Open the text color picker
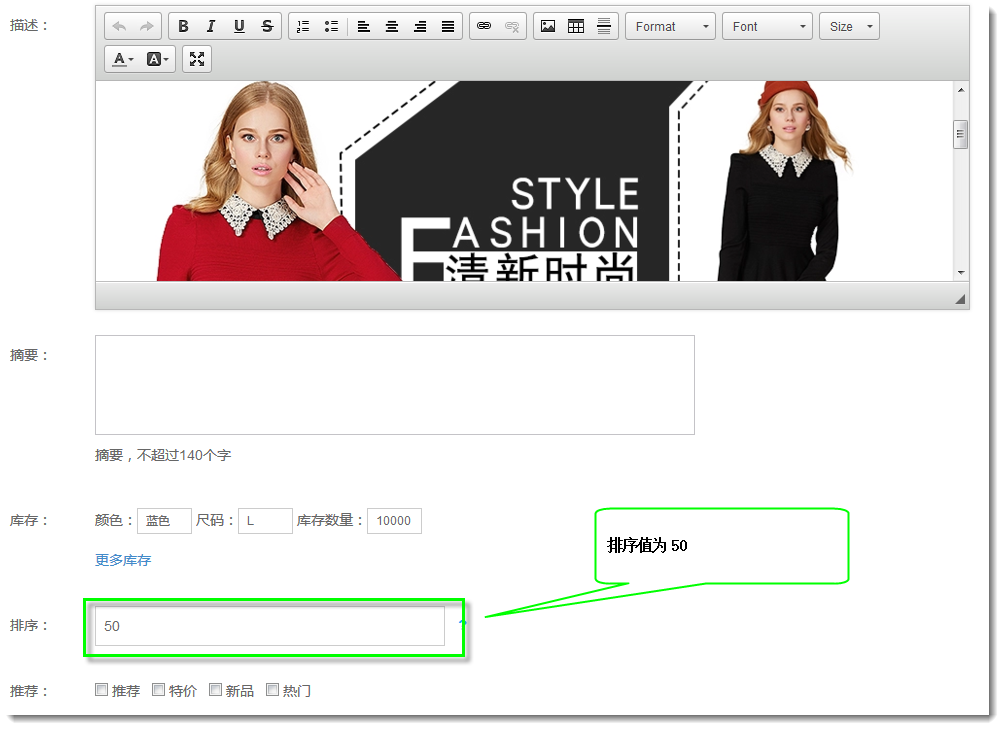 [123, 59]
